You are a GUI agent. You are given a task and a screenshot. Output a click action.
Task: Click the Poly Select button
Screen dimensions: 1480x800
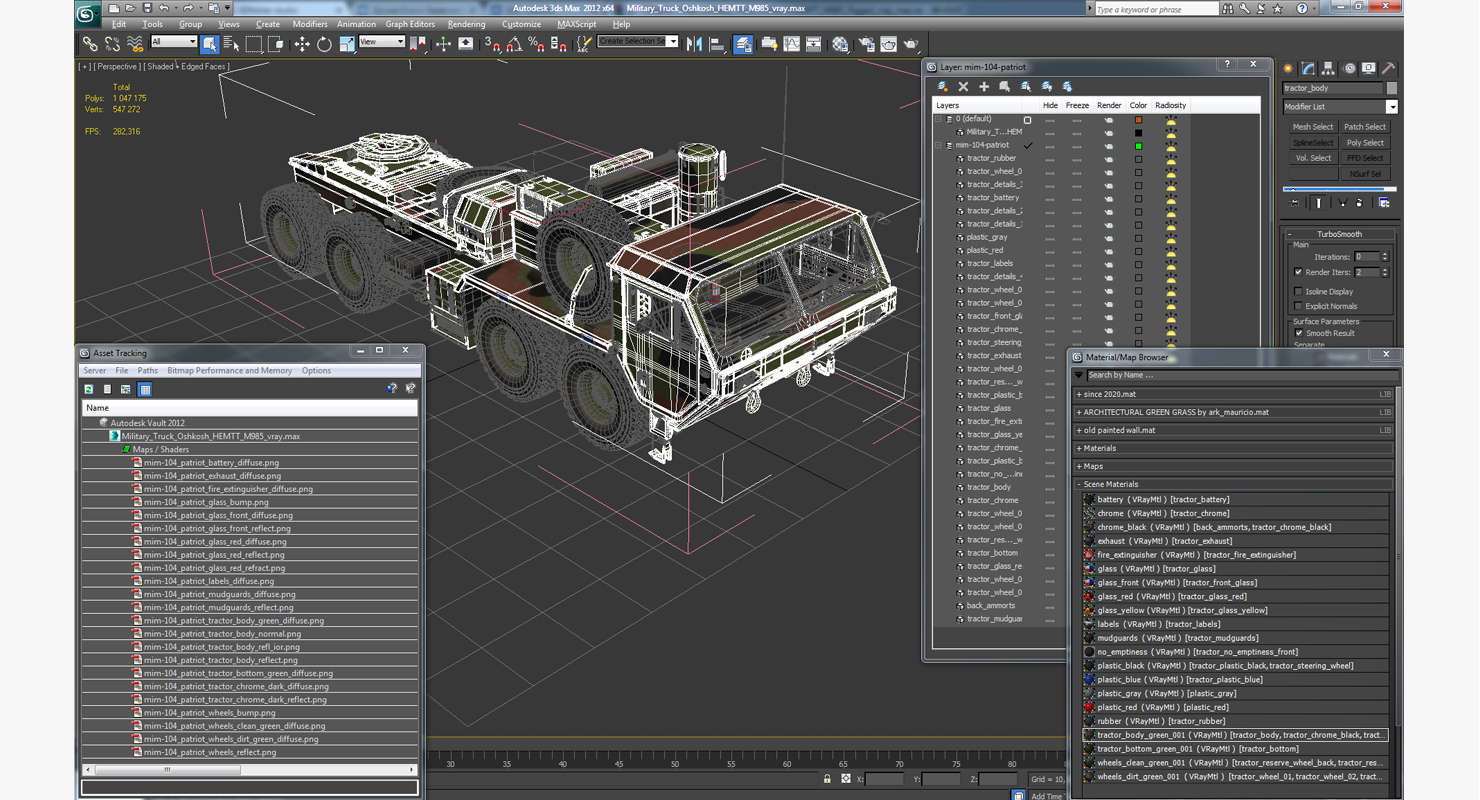click(x=1365, y=142)
